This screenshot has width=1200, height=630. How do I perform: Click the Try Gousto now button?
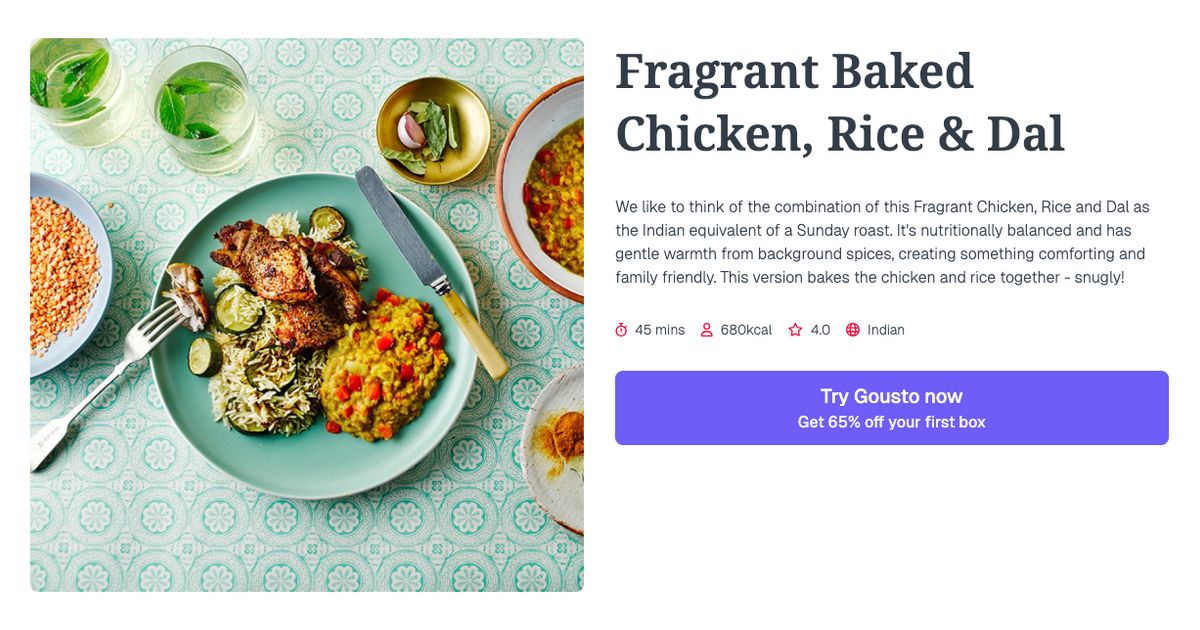(892, 396)
